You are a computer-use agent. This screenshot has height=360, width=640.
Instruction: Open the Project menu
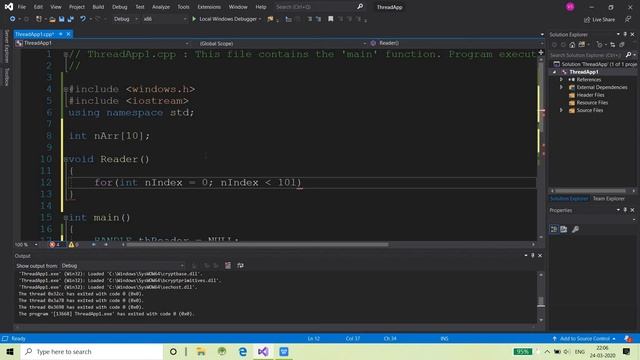(76, 7)
